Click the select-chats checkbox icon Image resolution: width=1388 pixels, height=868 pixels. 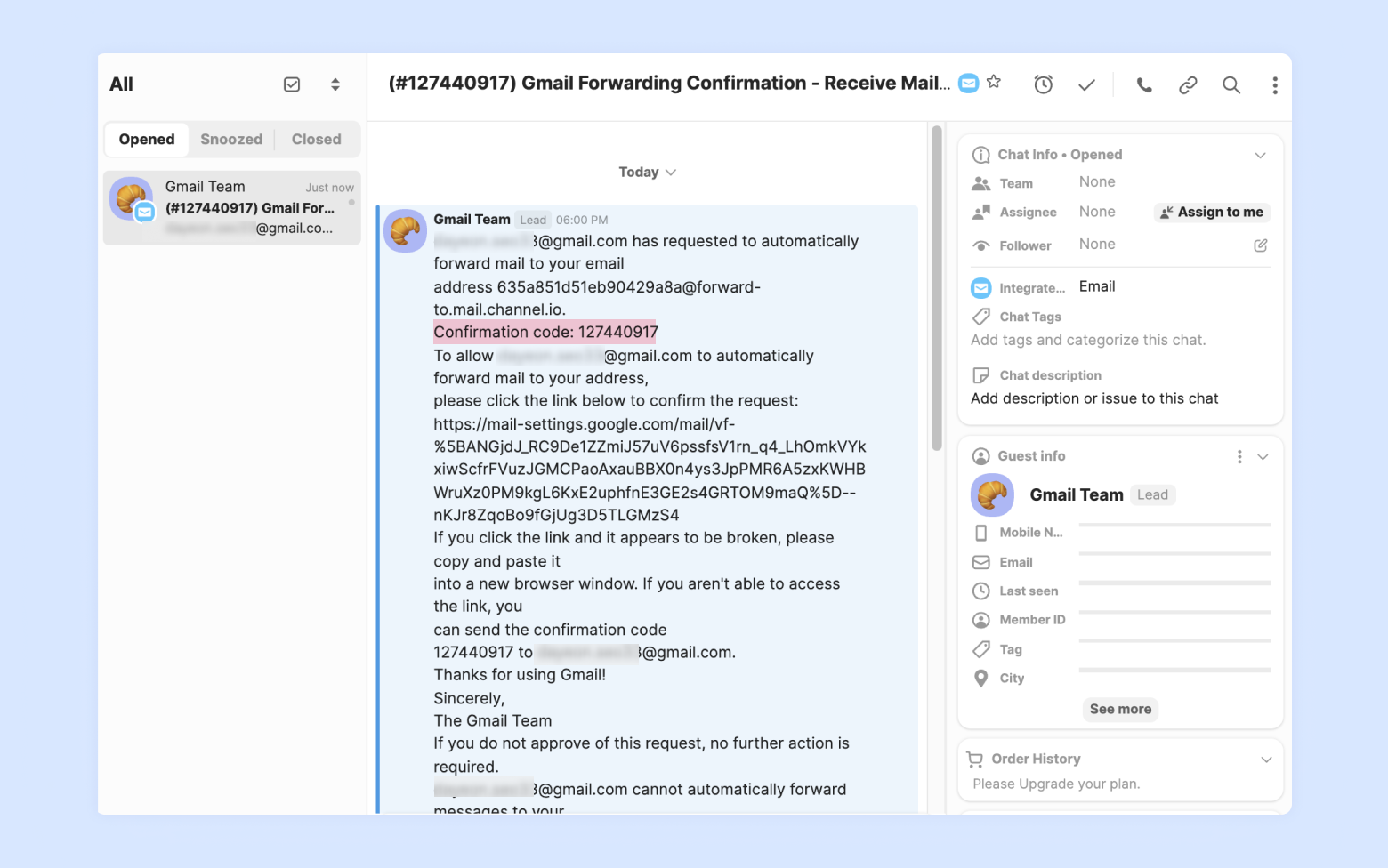[292, 84]
